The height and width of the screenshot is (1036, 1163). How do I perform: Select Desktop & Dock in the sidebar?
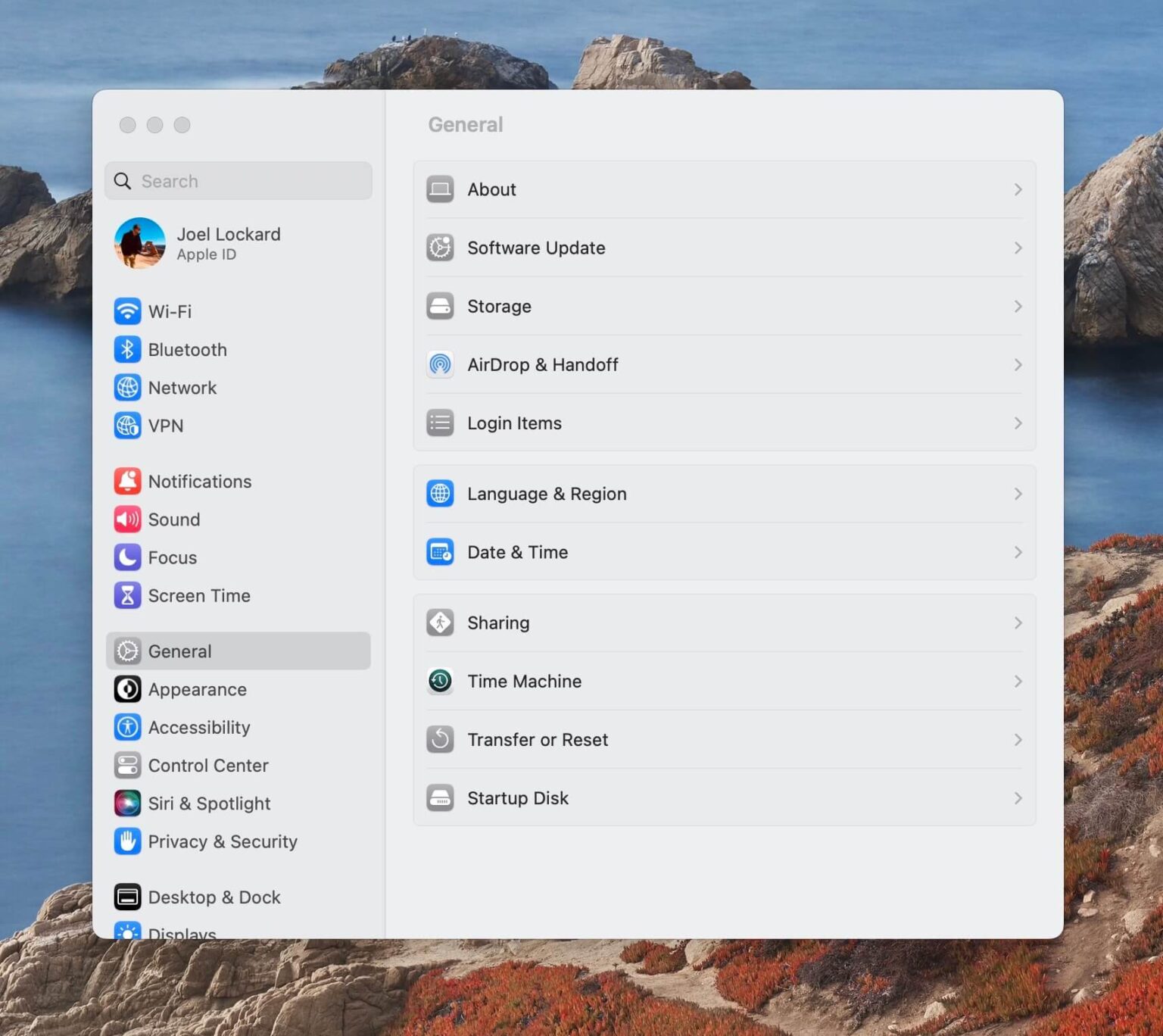(x=214, y=897)
